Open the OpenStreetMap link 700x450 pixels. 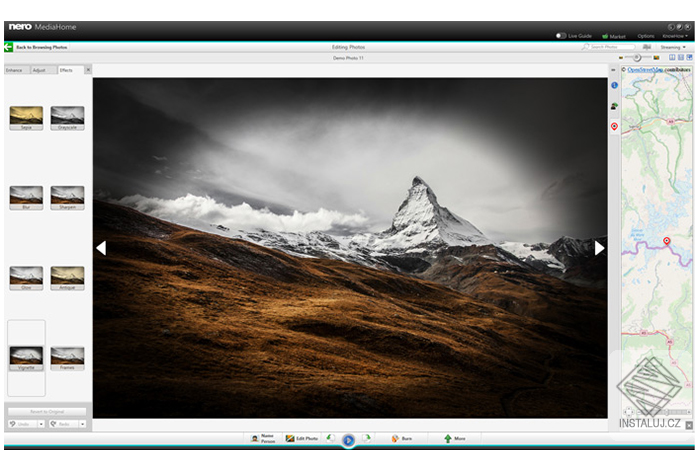pyautogui.click(x=645, y=70)
